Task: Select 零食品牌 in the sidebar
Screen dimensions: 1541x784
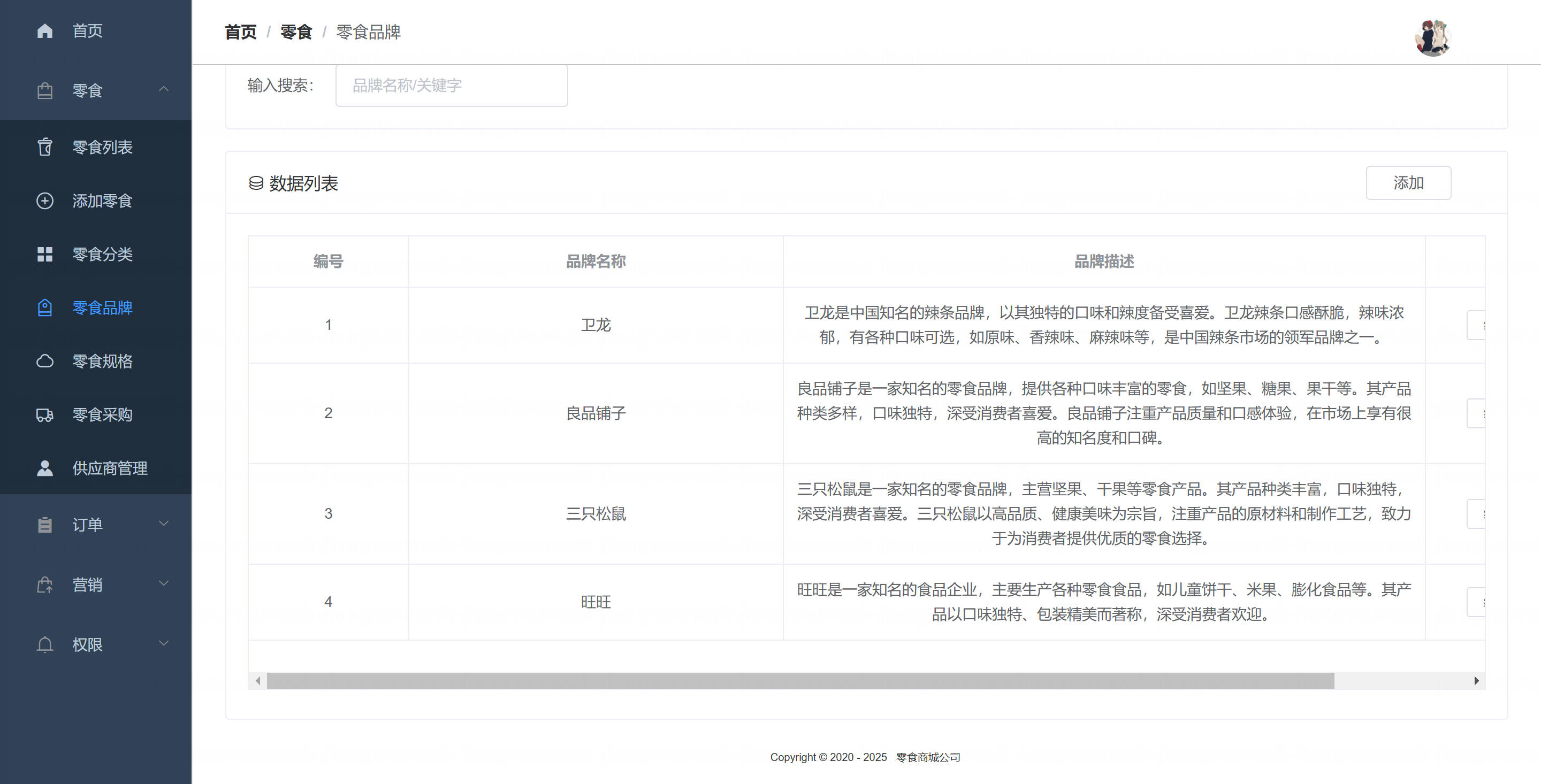Action: pos(96,308)
